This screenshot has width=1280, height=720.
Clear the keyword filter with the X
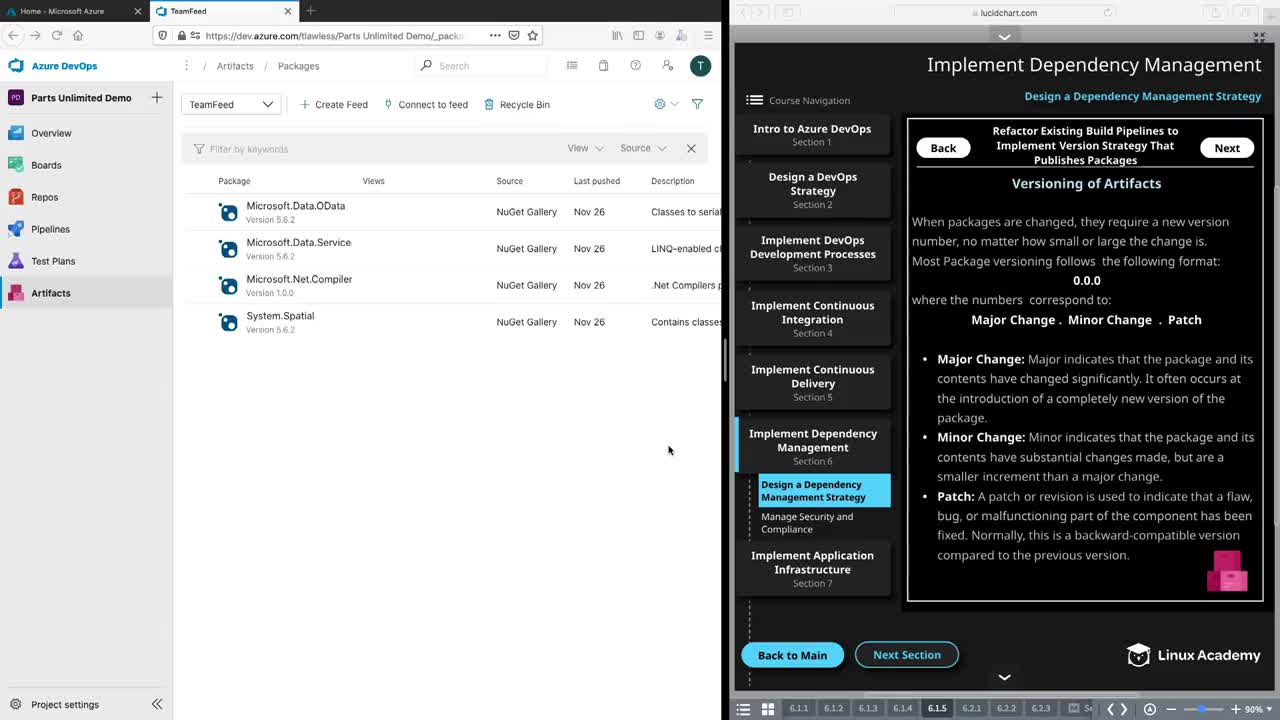click(x=691, y=148)
